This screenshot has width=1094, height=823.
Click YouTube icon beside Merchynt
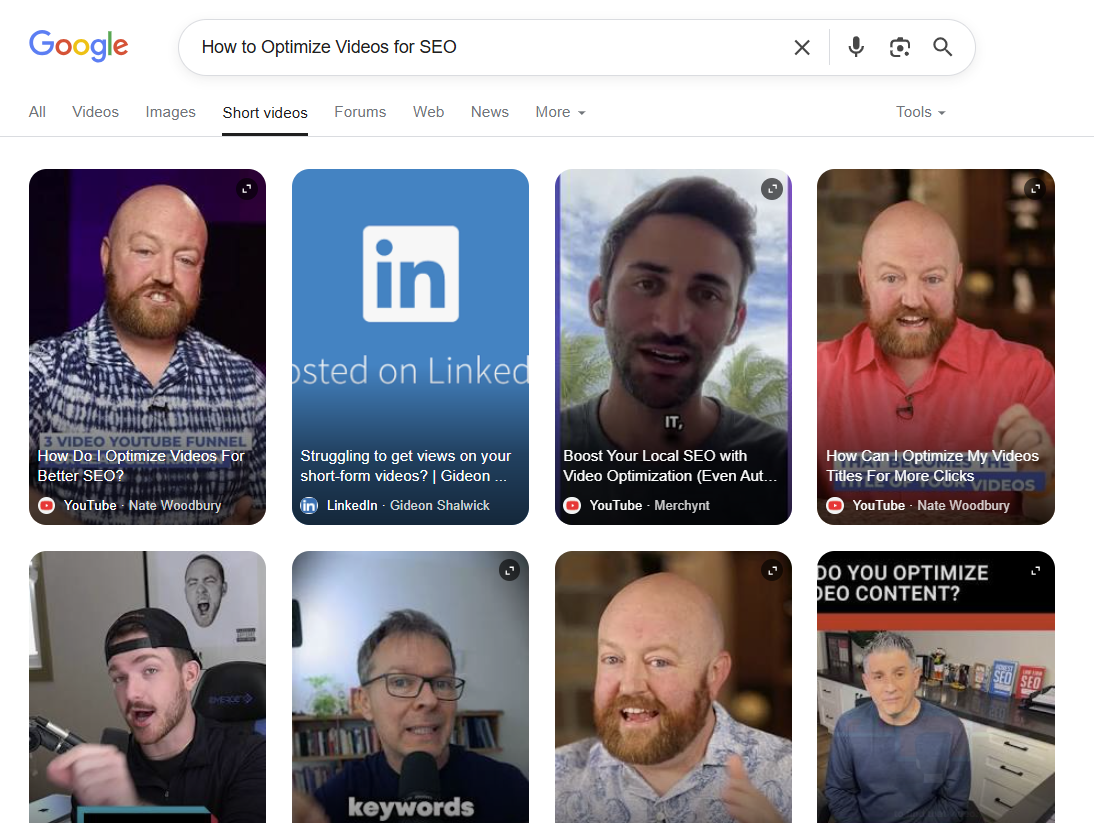(572, 505)
